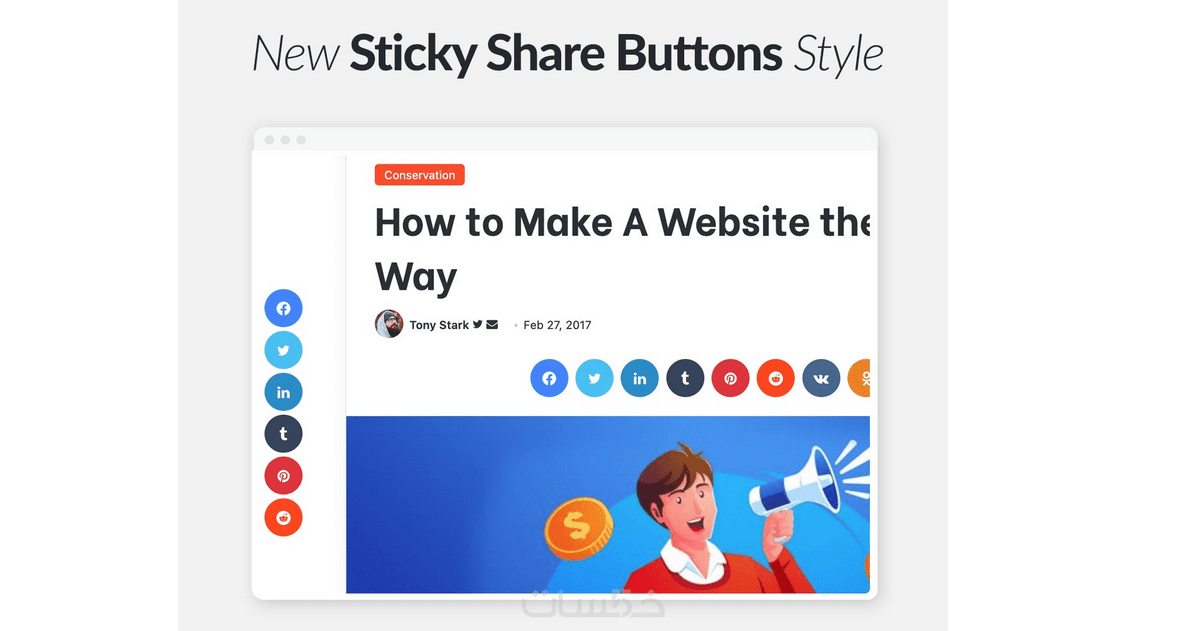
Task: Click the sidebar Pinterest share button
Action: pos(283,476)
